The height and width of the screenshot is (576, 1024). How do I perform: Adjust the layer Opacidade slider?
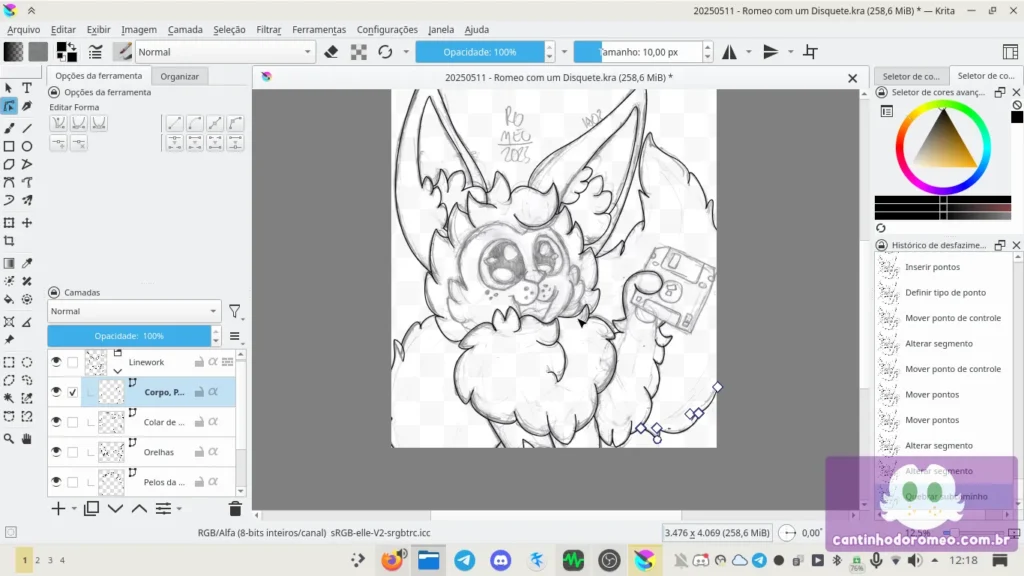coord(129,336)
